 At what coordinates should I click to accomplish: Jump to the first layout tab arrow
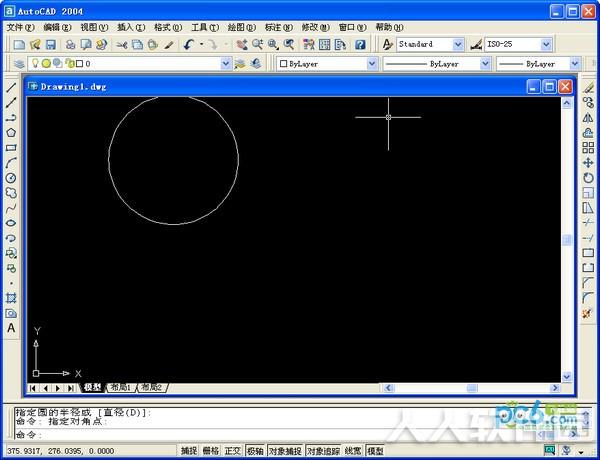click(x=33, y=388)
